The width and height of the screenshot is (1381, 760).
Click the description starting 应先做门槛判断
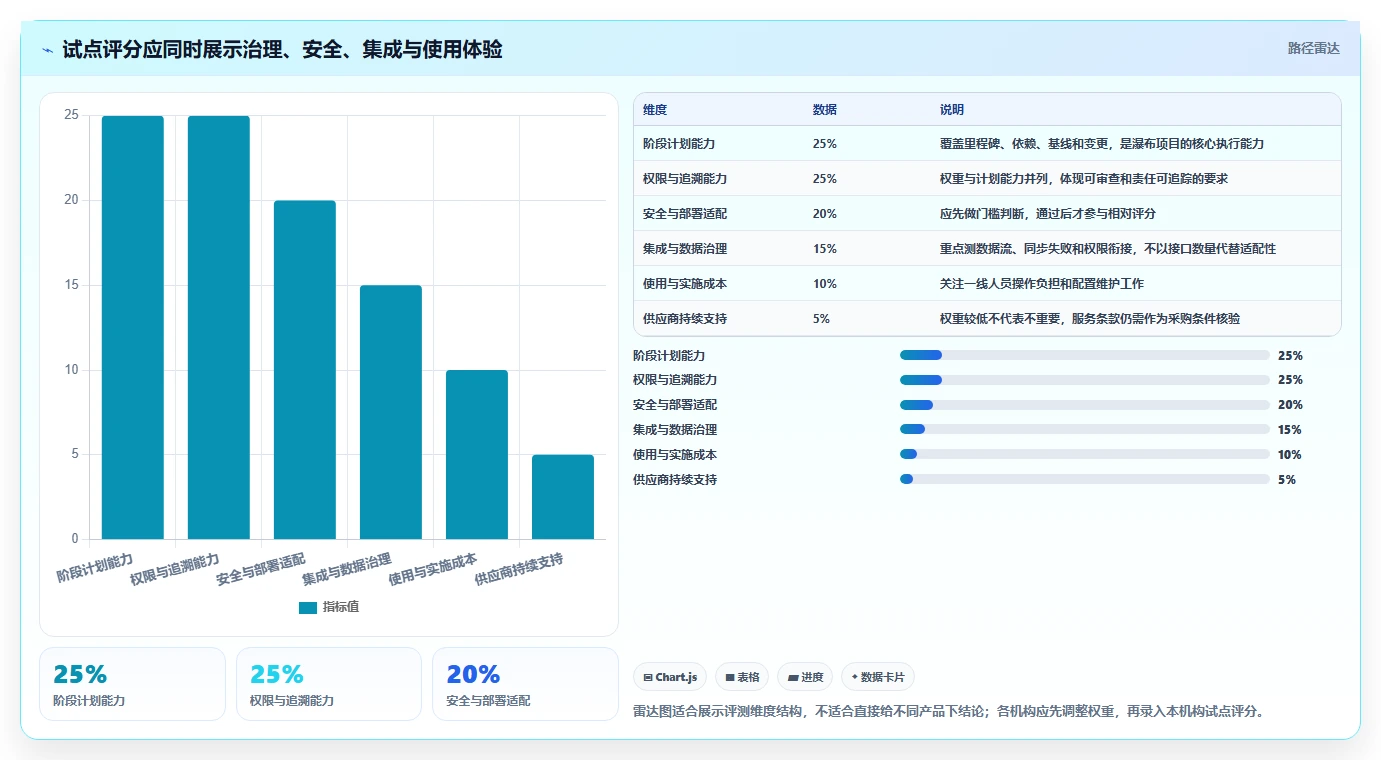coord(1048,214)
